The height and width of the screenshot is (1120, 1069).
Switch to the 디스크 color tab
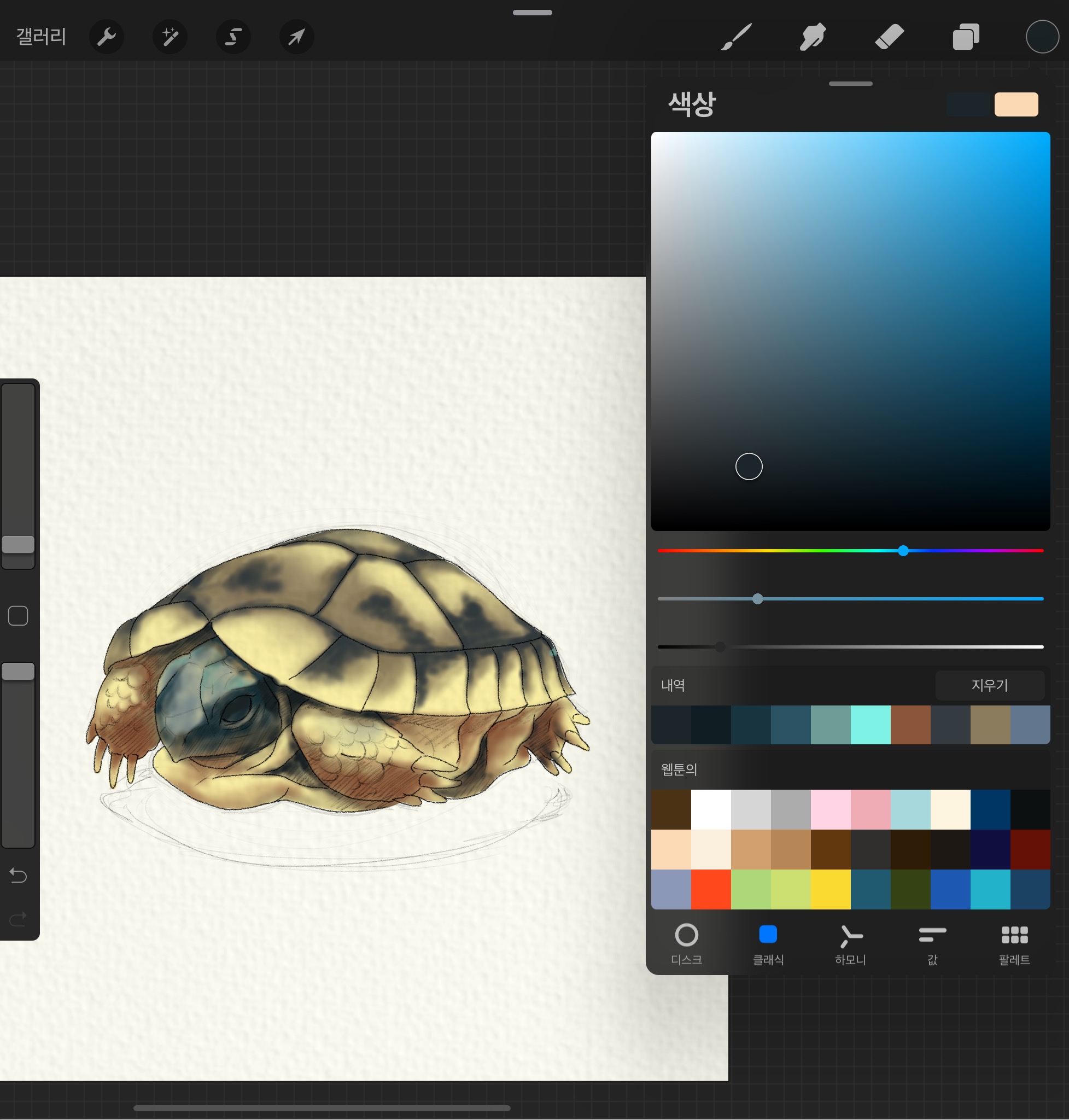687,944
